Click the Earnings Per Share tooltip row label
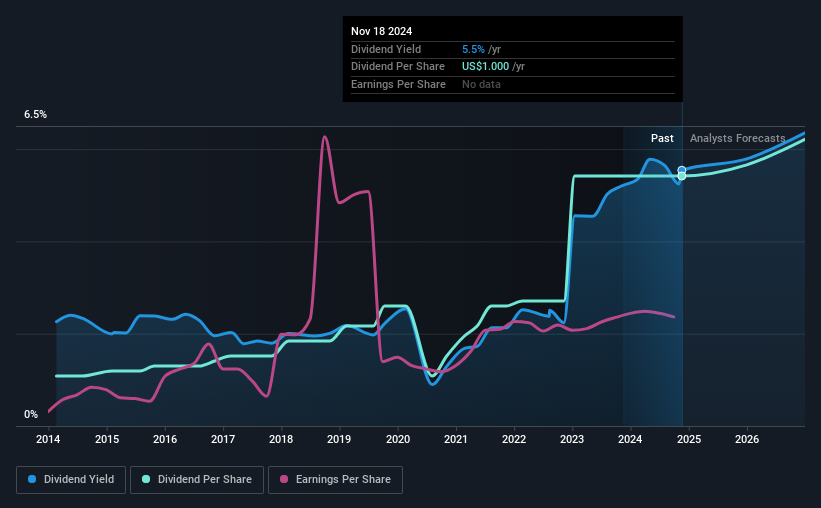The width and height of the screenshot is (821, 508). tap(398, 84)
